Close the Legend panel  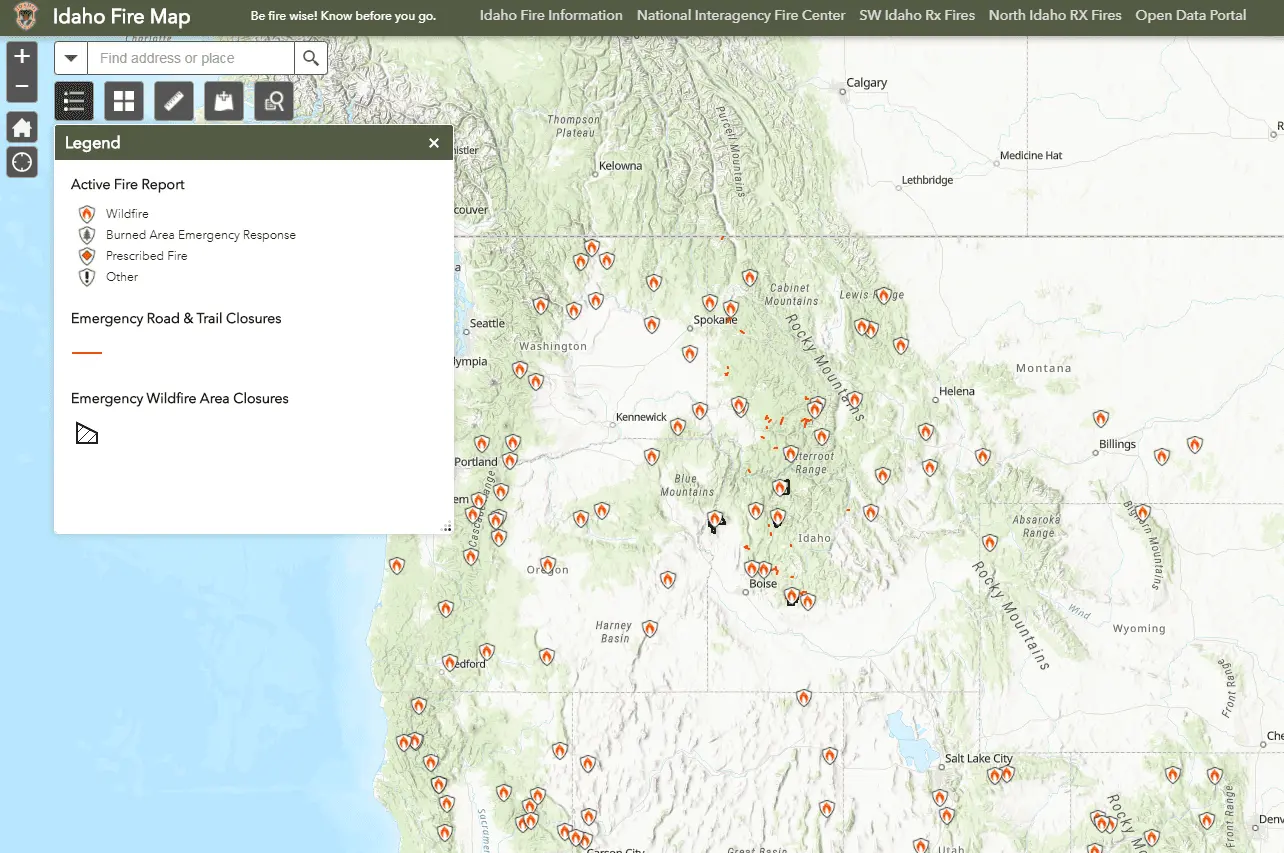click(434, 143)
